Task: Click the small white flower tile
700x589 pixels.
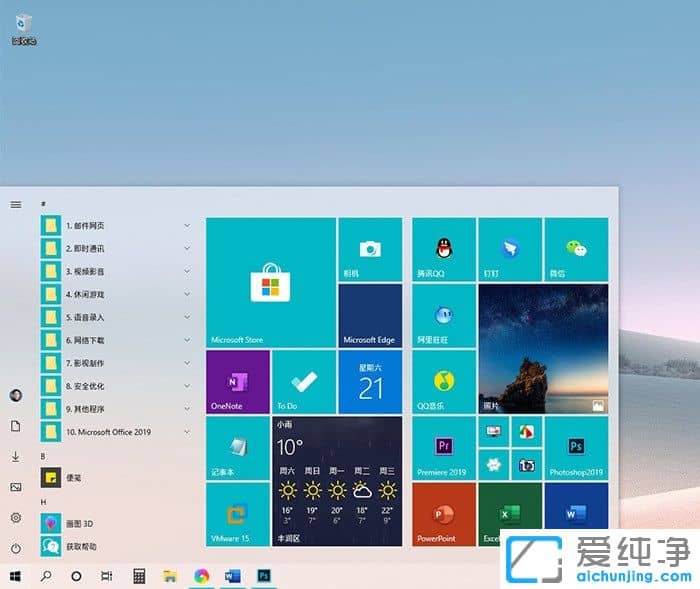Action: [494, 465]
